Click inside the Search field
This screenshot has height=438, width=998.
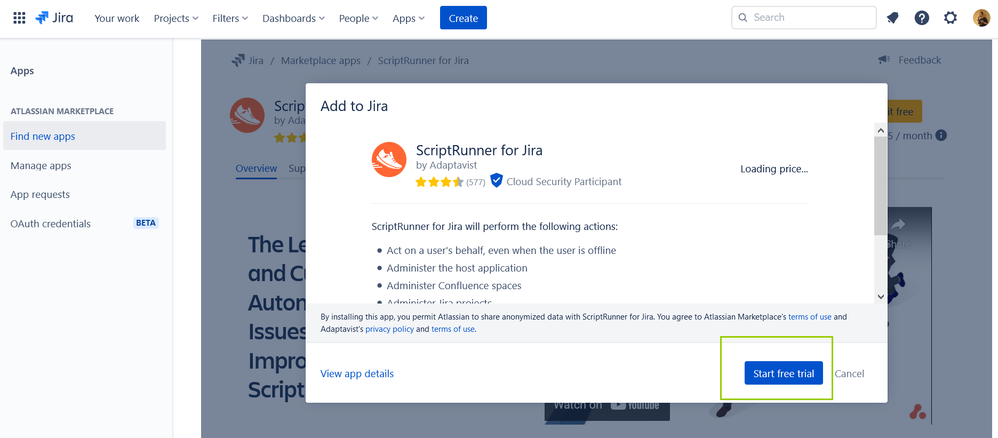(803, 18)
